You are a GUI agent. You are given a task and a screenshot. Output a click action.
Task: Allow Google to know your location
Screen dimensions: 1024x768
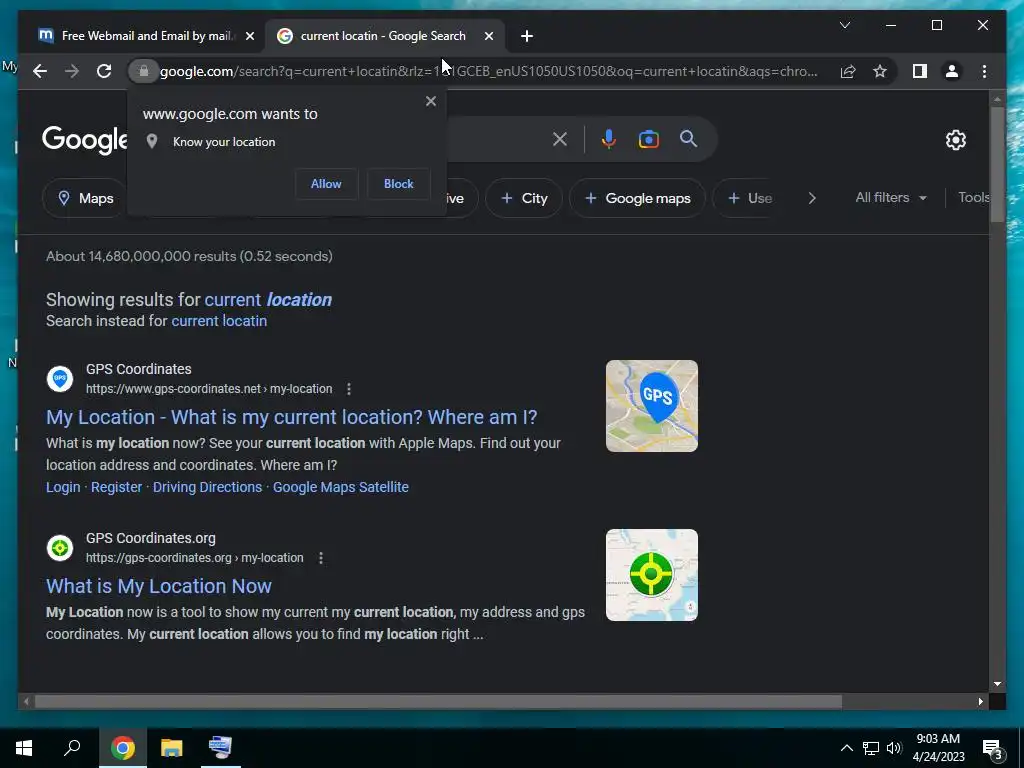pos(326,184)
